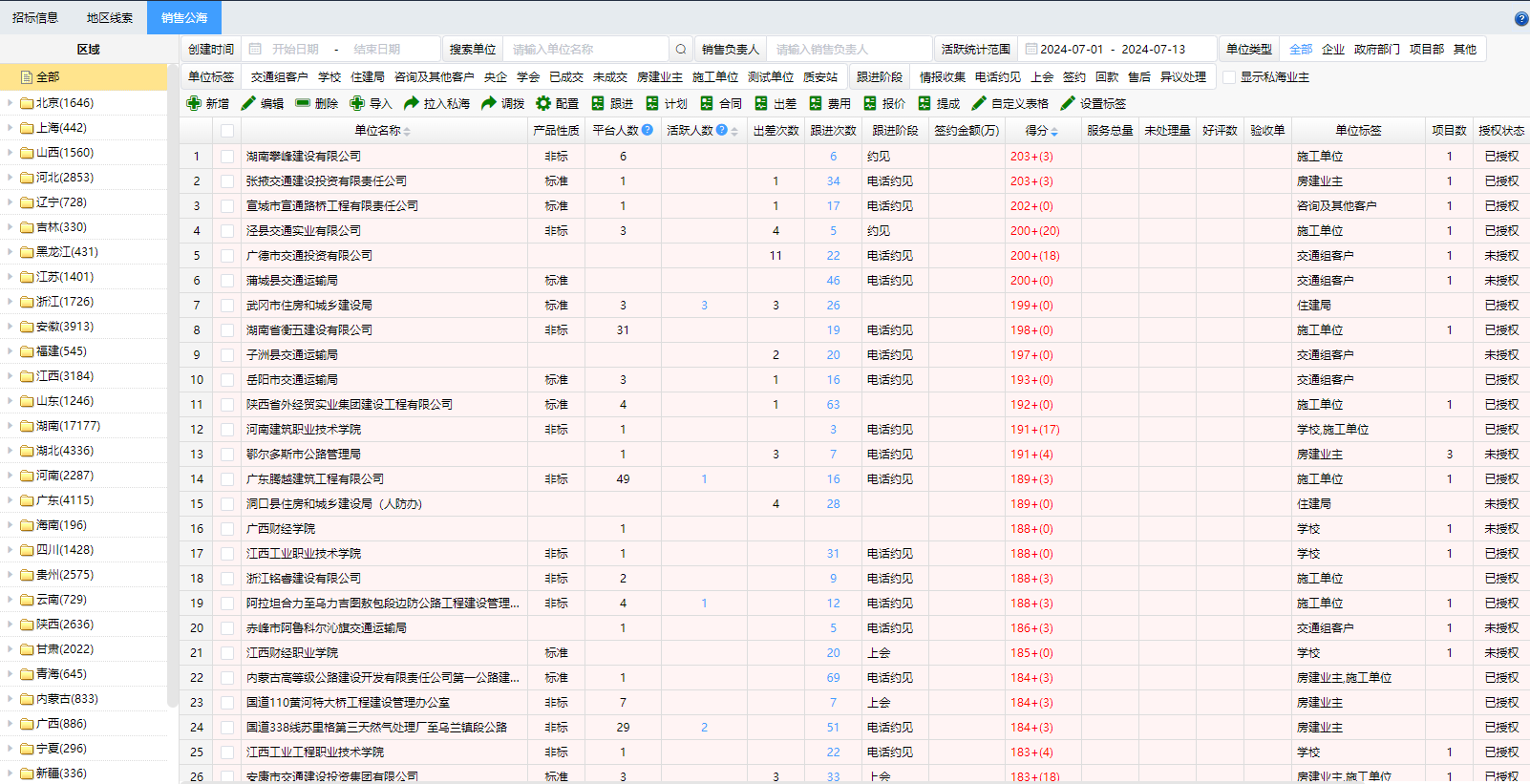Image resolution: width=1530 pixels, height=784 pixels.
Task: Toggle the 显示私海业主 checkbox
Action: (x=1229, y=76)
